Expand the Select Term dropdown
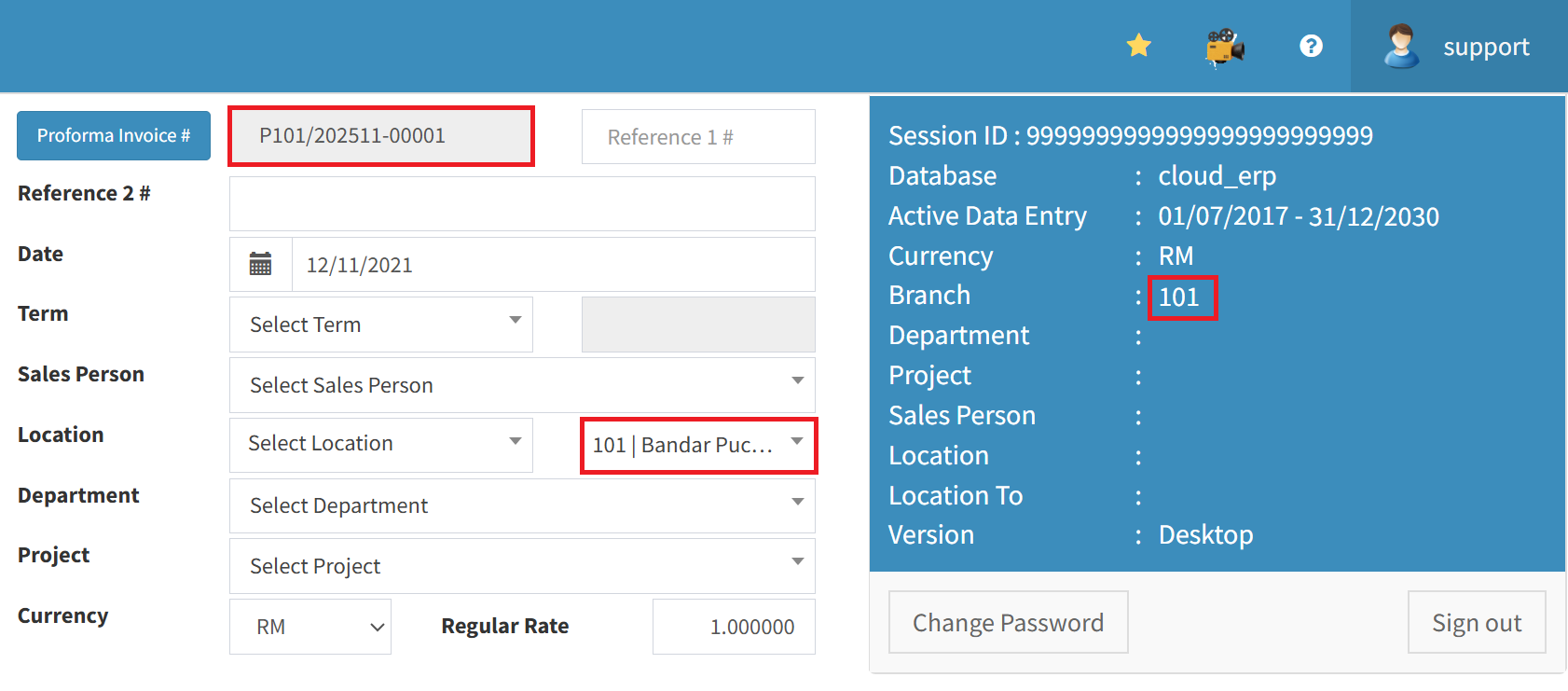Screen dimensions: 1568x691 coord(381,325)
